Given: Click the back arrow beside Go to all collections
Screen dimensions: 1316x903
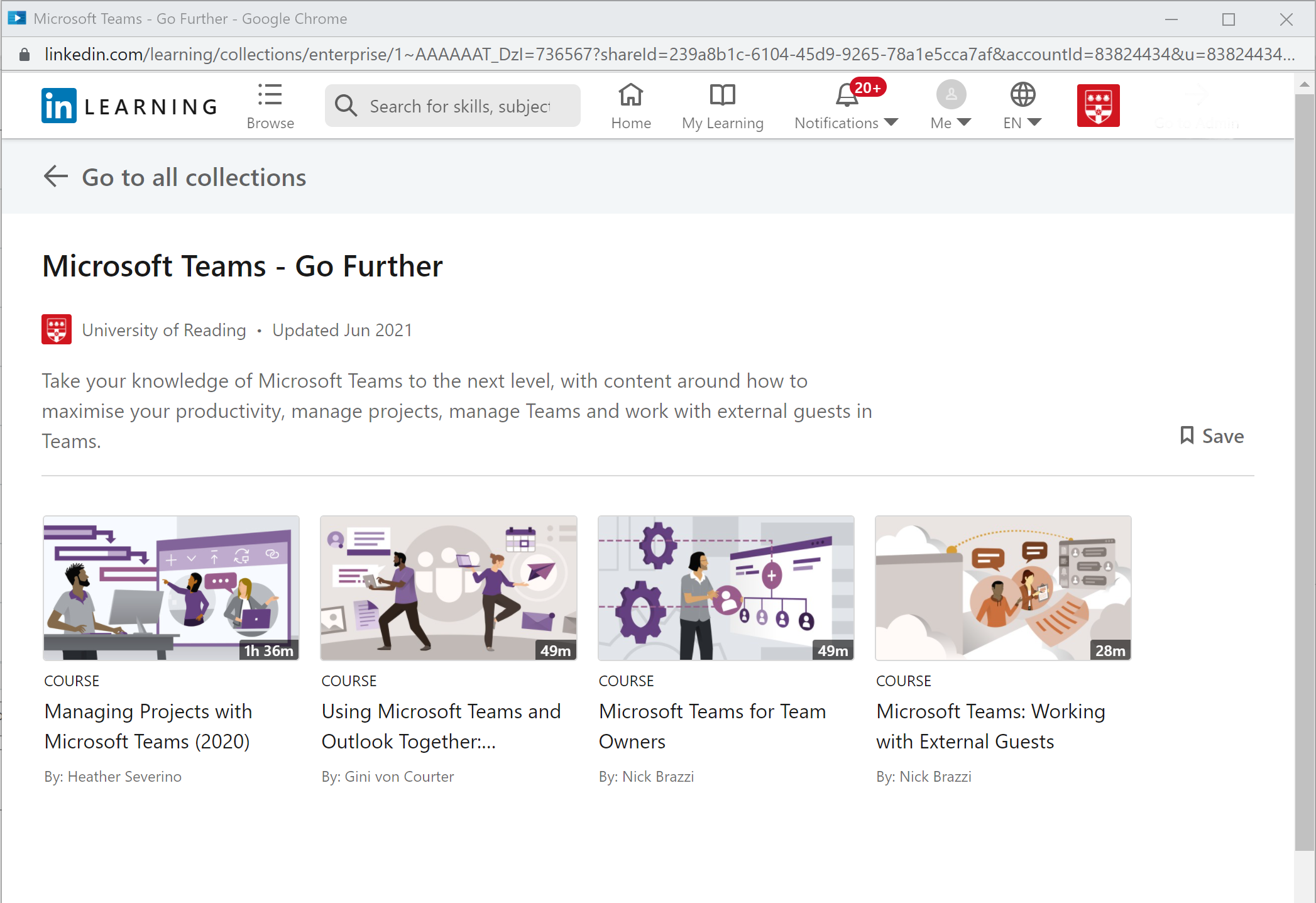Looking at the screenshot, I should [55, 177].
